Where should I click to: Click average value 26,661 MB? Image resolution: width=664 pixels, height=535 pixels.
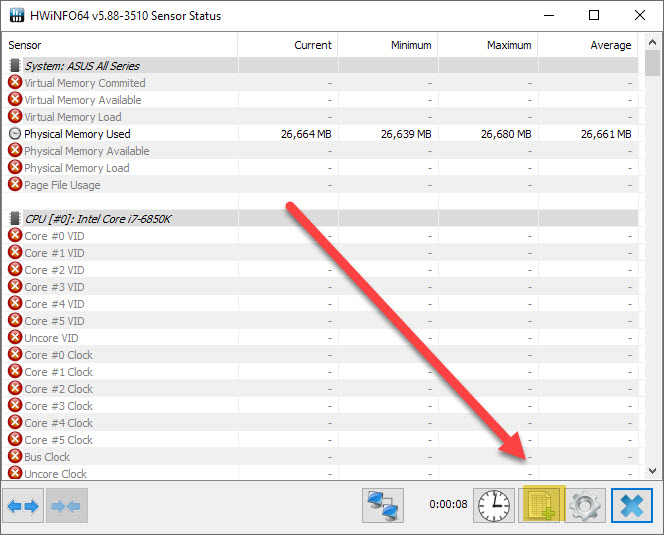[606, 134]
